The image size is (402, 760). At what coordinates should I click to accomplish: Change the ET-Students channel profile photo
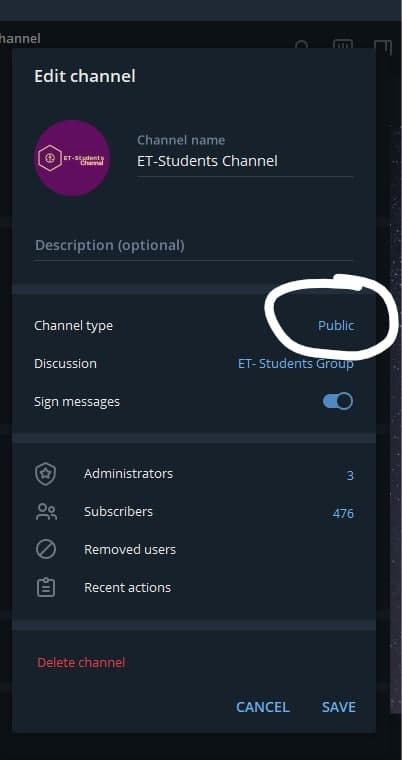[x=72, y=158]
